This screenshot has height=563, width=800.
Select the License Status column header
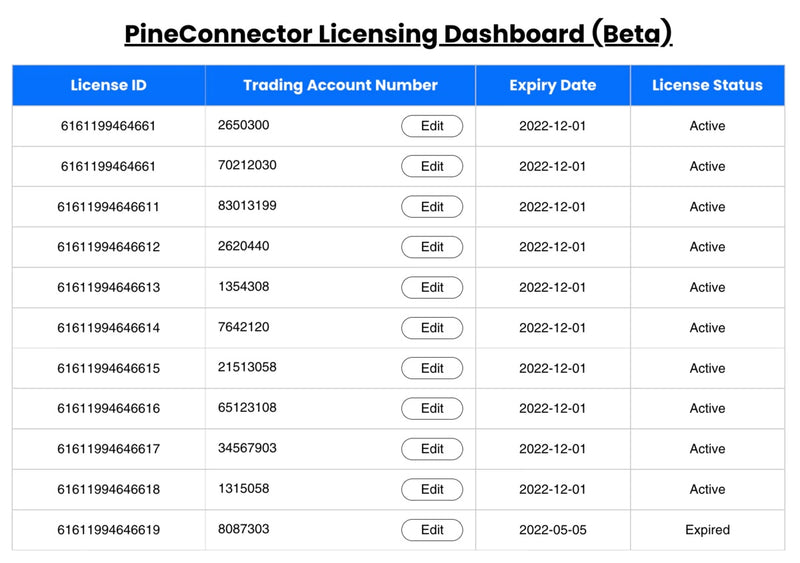707,85
